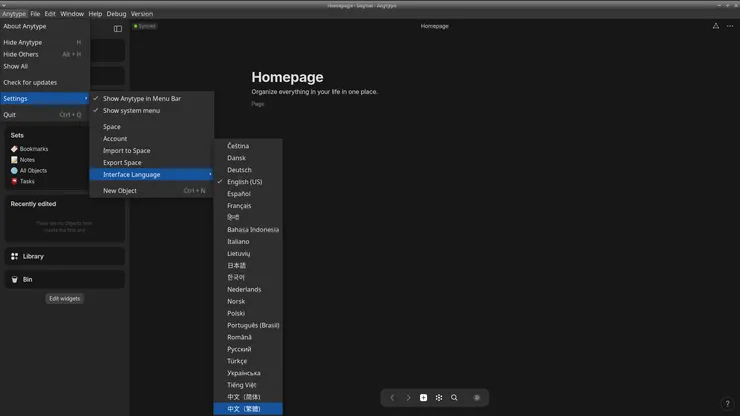The width and height of the screenshot is (740, 416).
Task: Switch language to Tiếng Việt
Action: pyautogui.click(x=248, y=385)
